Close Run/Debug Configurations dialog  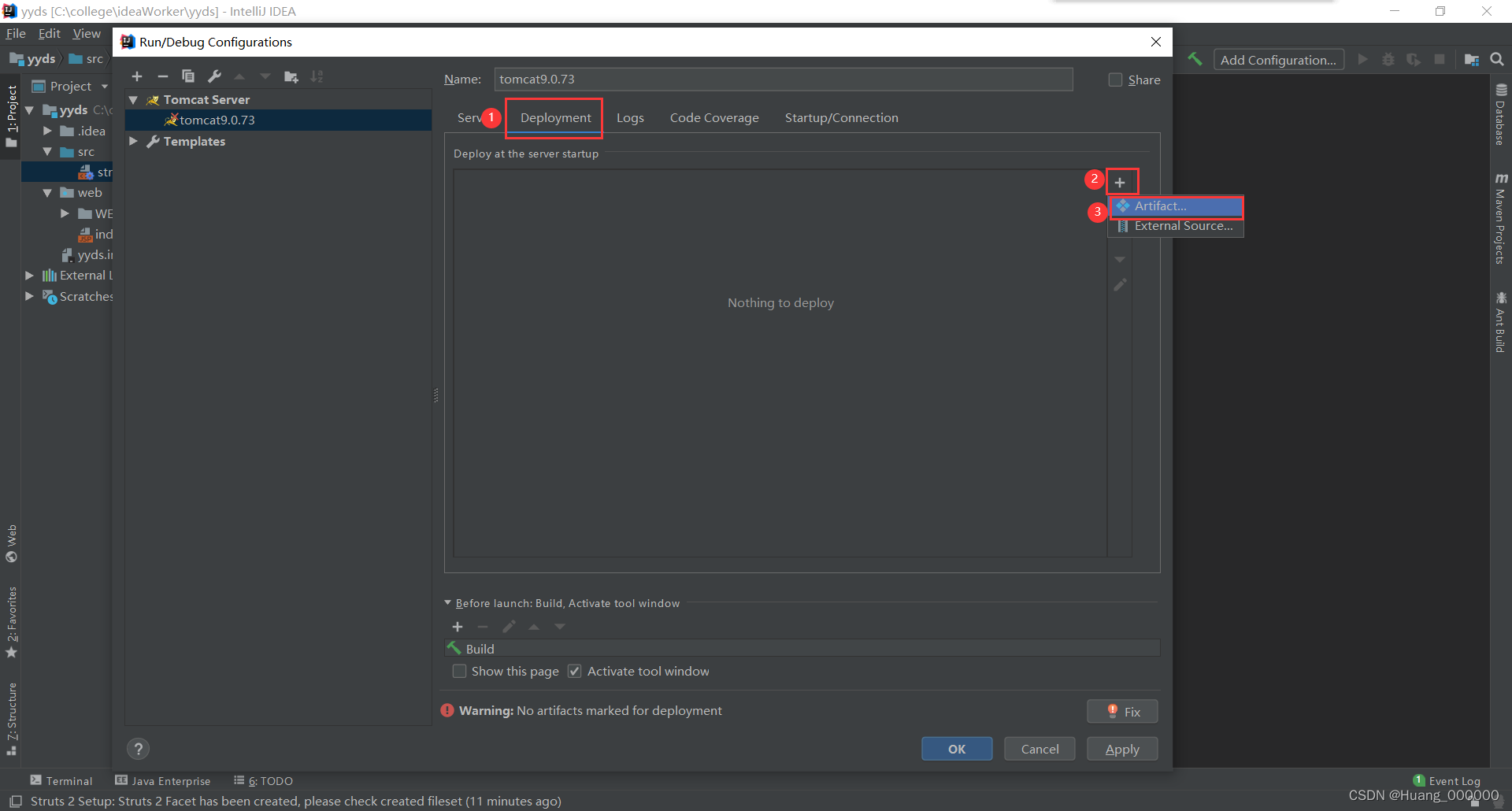pyautogui.click(x=1156, y=42)
